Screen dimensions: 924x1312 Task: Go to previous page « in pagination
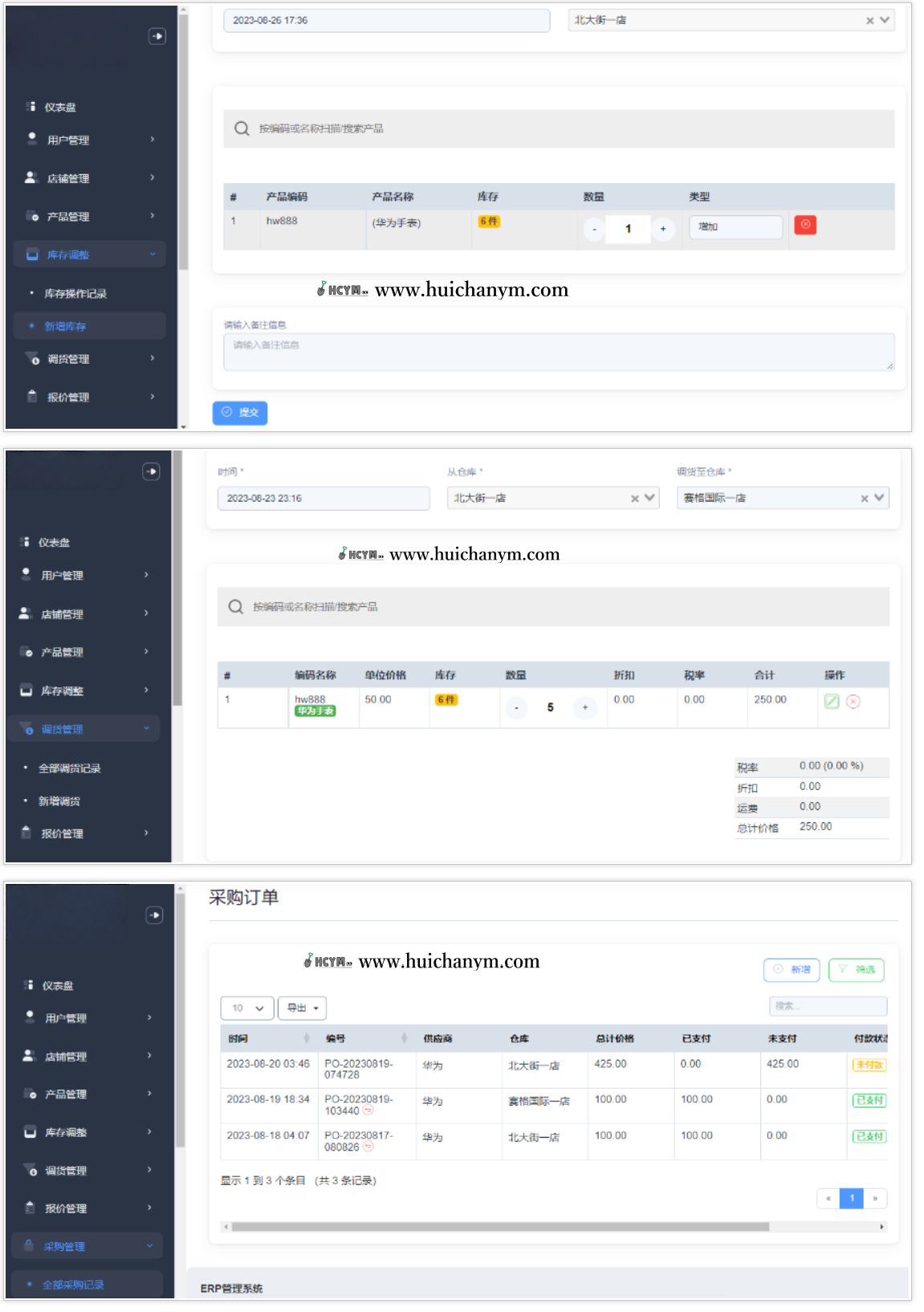[x=828, y=1199]
